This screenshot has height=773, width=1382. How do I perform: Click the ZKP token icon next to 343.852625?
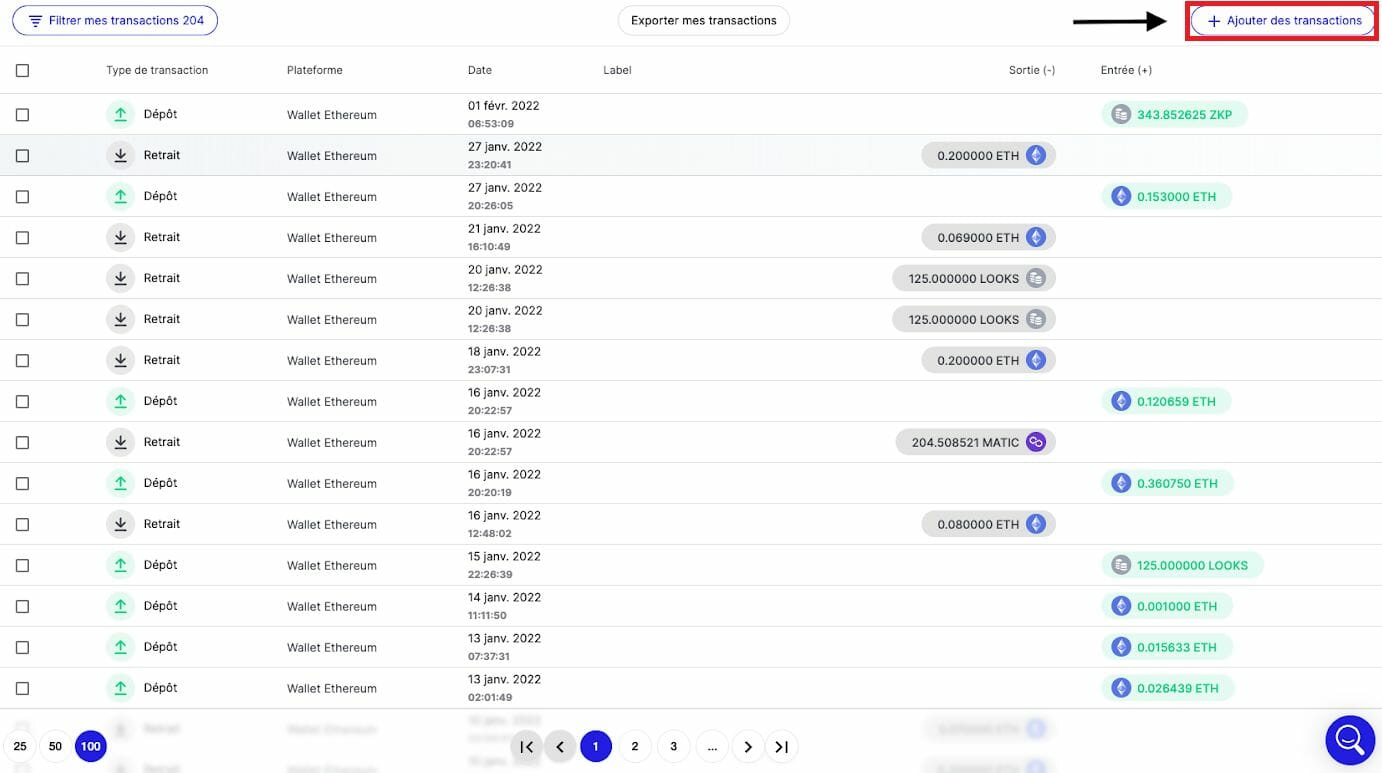pos(1121,115)
